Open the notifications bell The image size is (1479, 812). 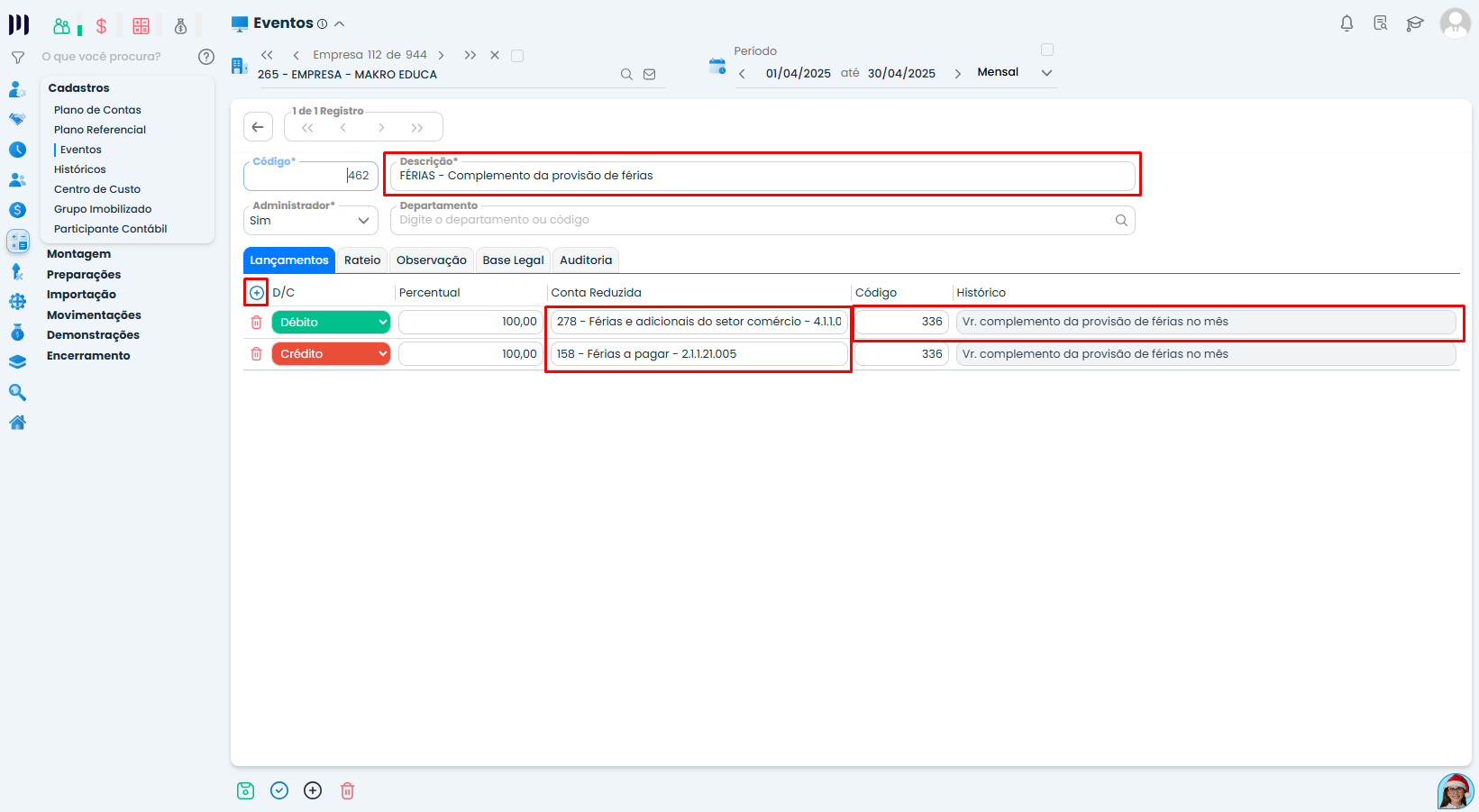pos(1347,23)
